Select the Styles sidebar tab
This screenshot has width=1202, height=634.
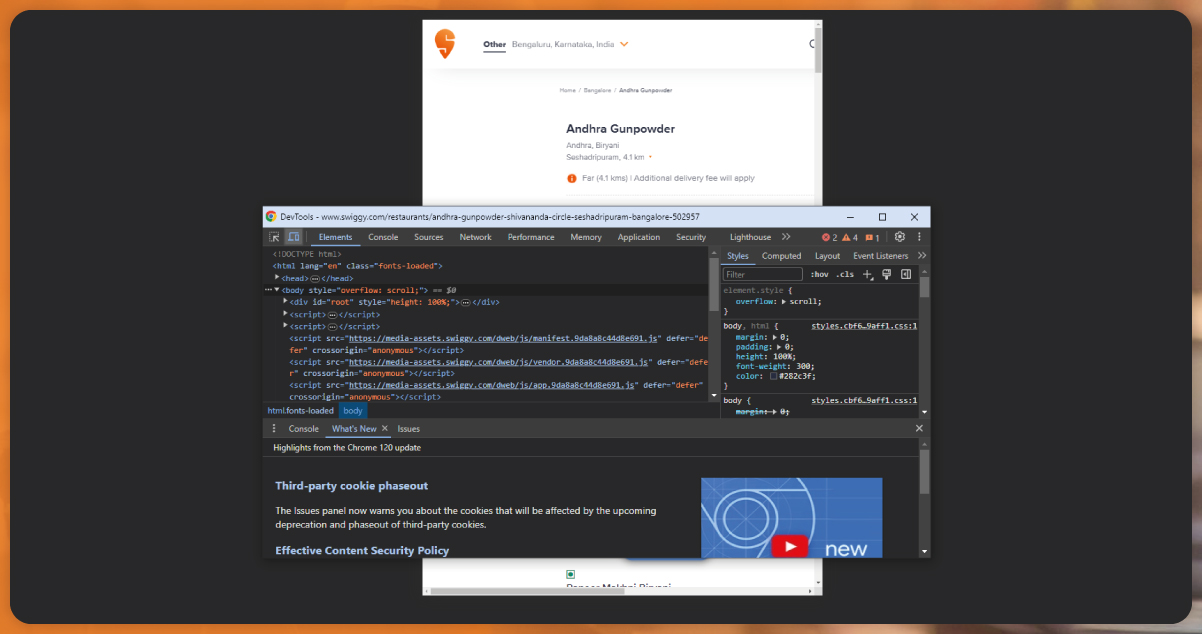[738, 256]
